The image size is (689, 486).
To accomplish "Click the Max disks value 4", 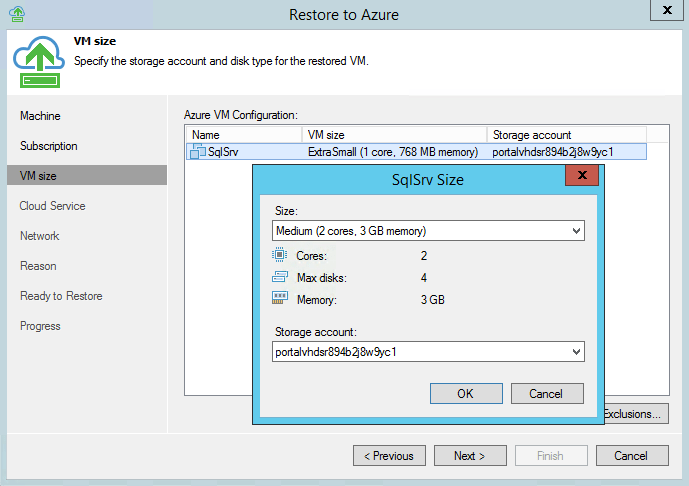I will click(x=424, y=278).
